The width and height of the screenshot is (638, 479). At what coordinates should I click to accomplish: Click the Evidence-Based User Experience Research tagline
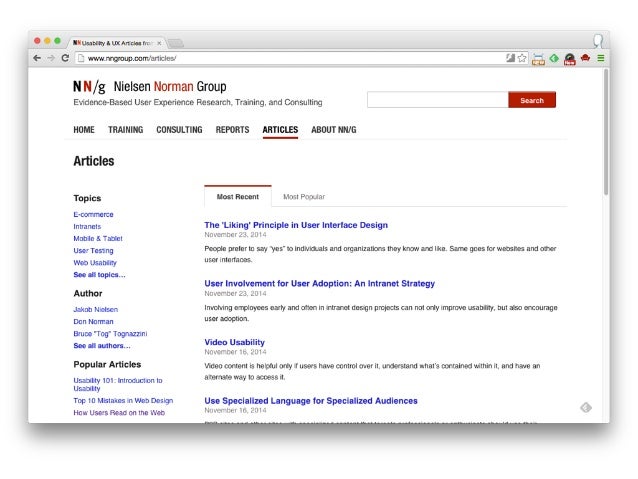[198, 102]
